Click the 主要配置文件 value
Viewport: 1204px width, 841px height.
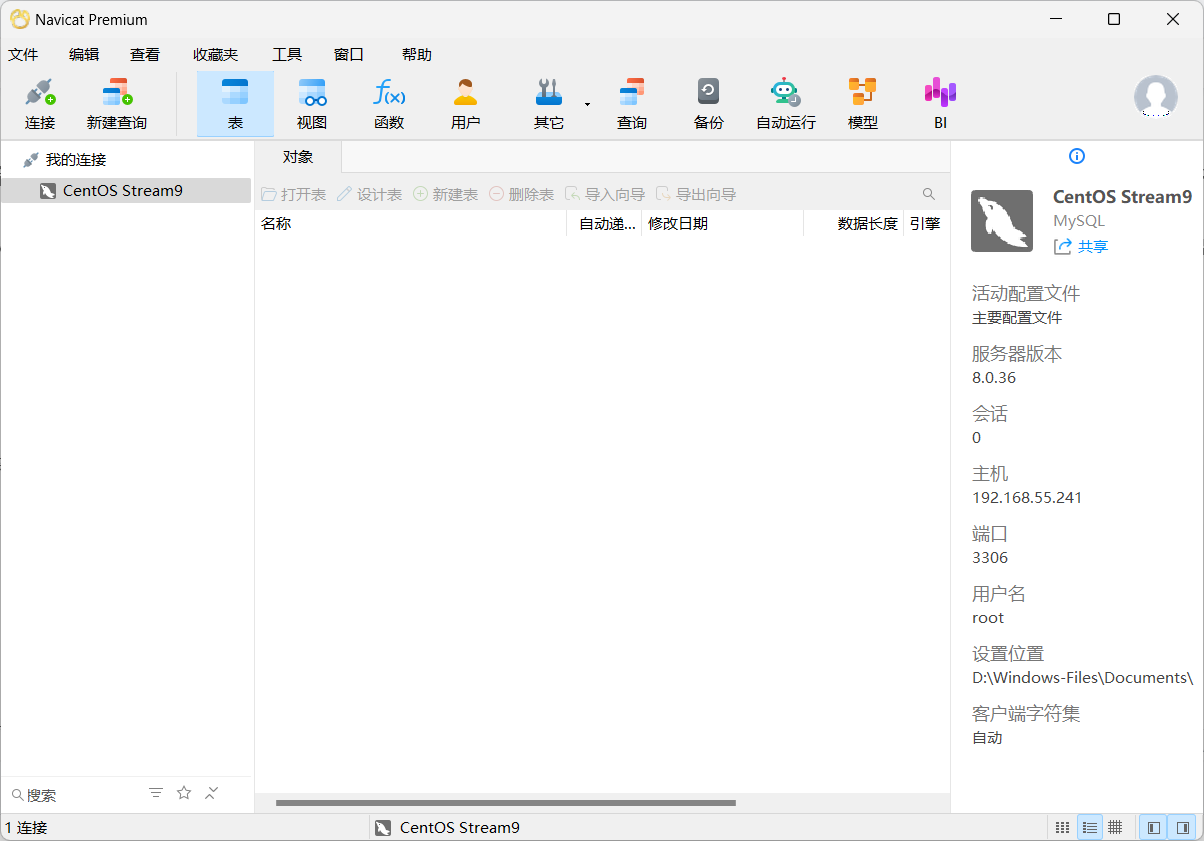click(x=1017, y=318)
